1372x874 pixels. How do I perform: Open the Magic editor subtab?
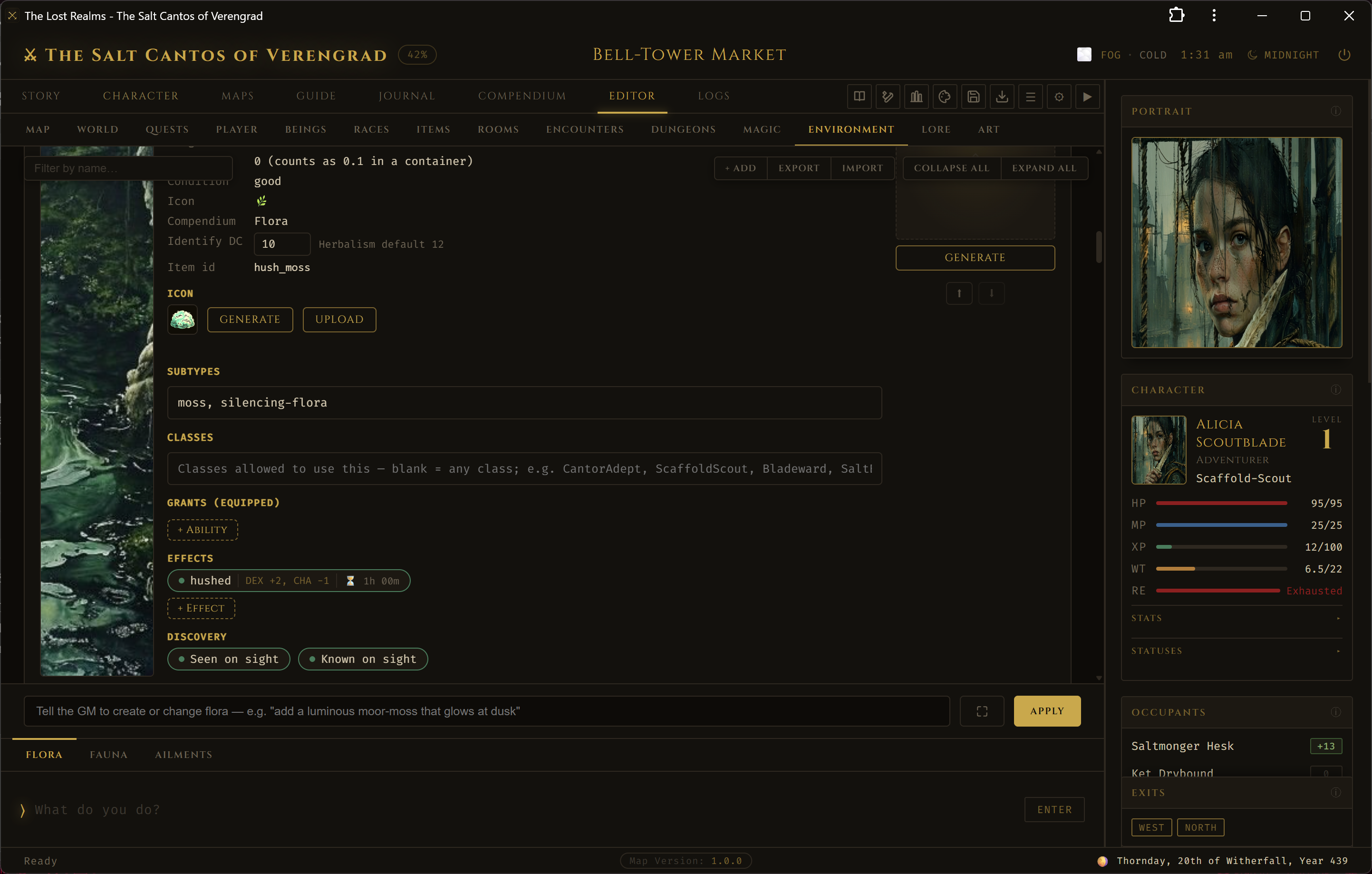tap(762, 129)
